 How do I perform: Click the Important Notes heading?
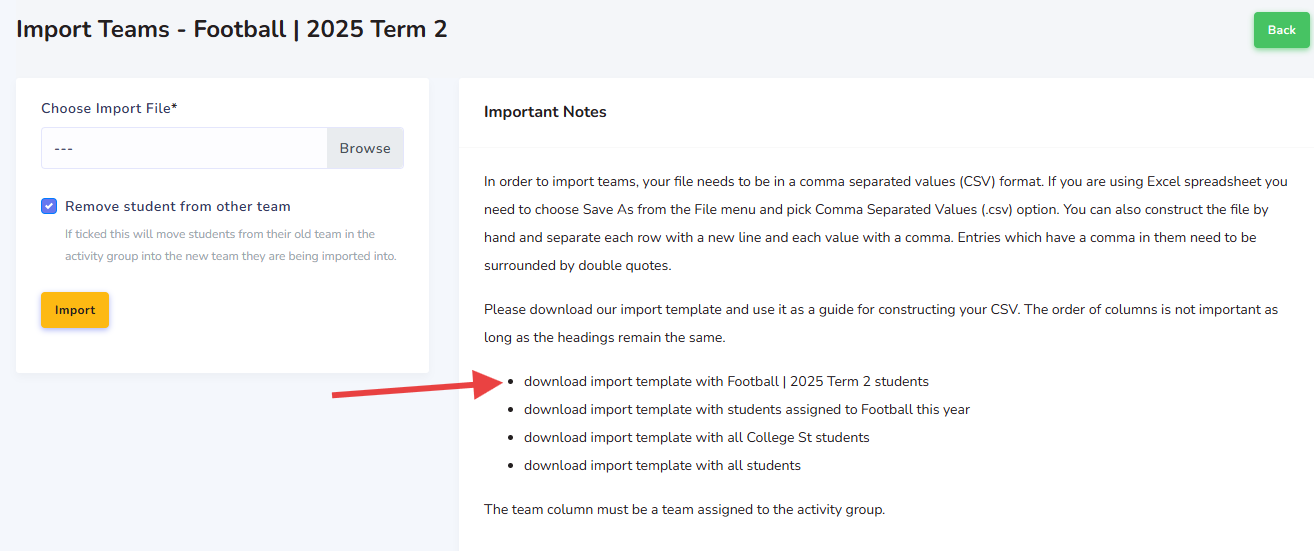click(x=545, y=112)
